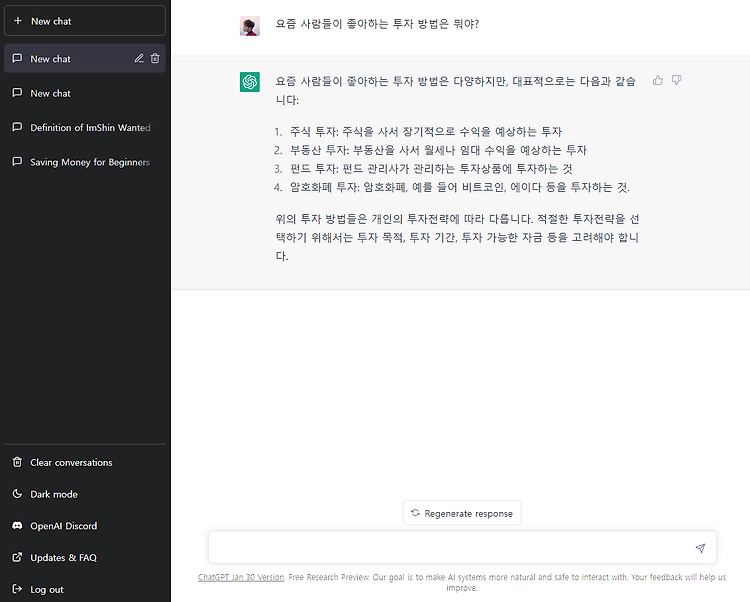
Task: Log out of the account
Action: pyautogui.click(x=85, y=589)
